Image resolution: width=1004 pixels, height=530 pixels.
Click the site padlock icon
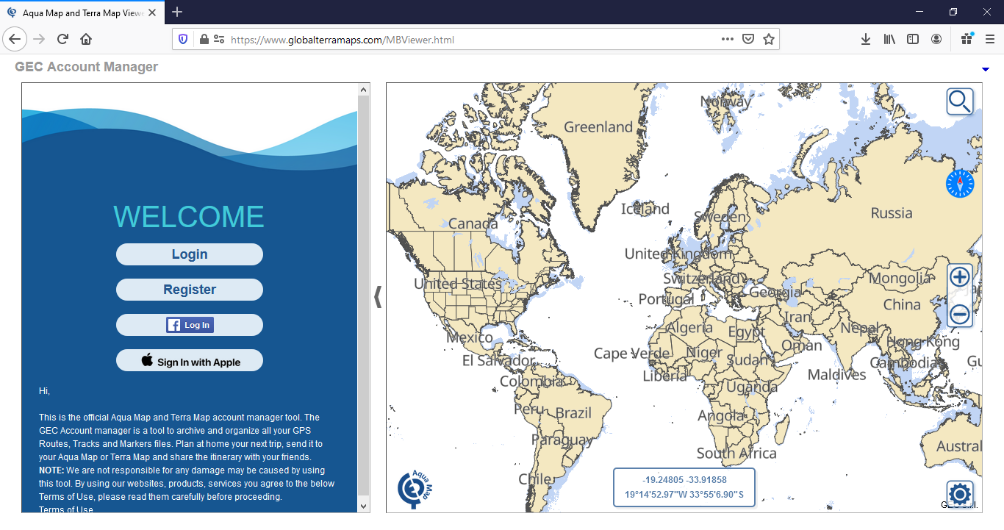click(204, 39)
